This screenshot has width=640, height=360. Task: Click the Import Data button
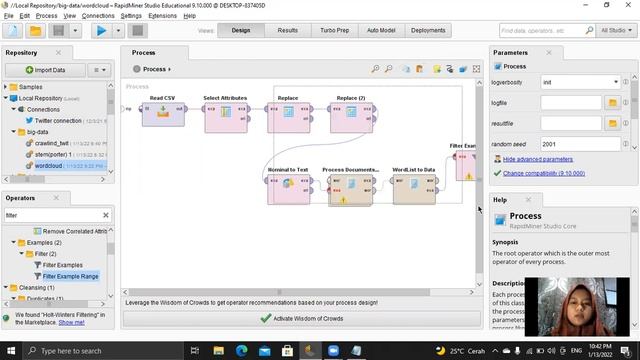click(x=45, y=70)
